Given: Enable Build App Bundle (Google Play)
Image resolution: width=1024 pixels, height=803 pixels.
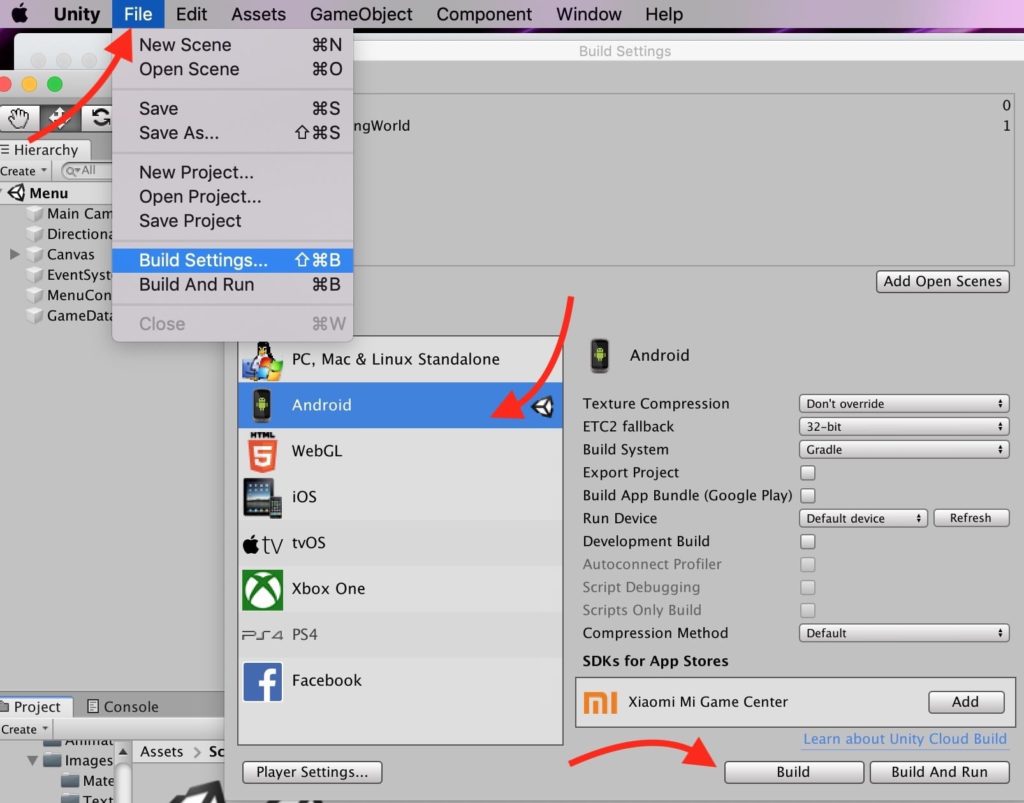Looking at the screenshot, I should [x=807, y=495].
